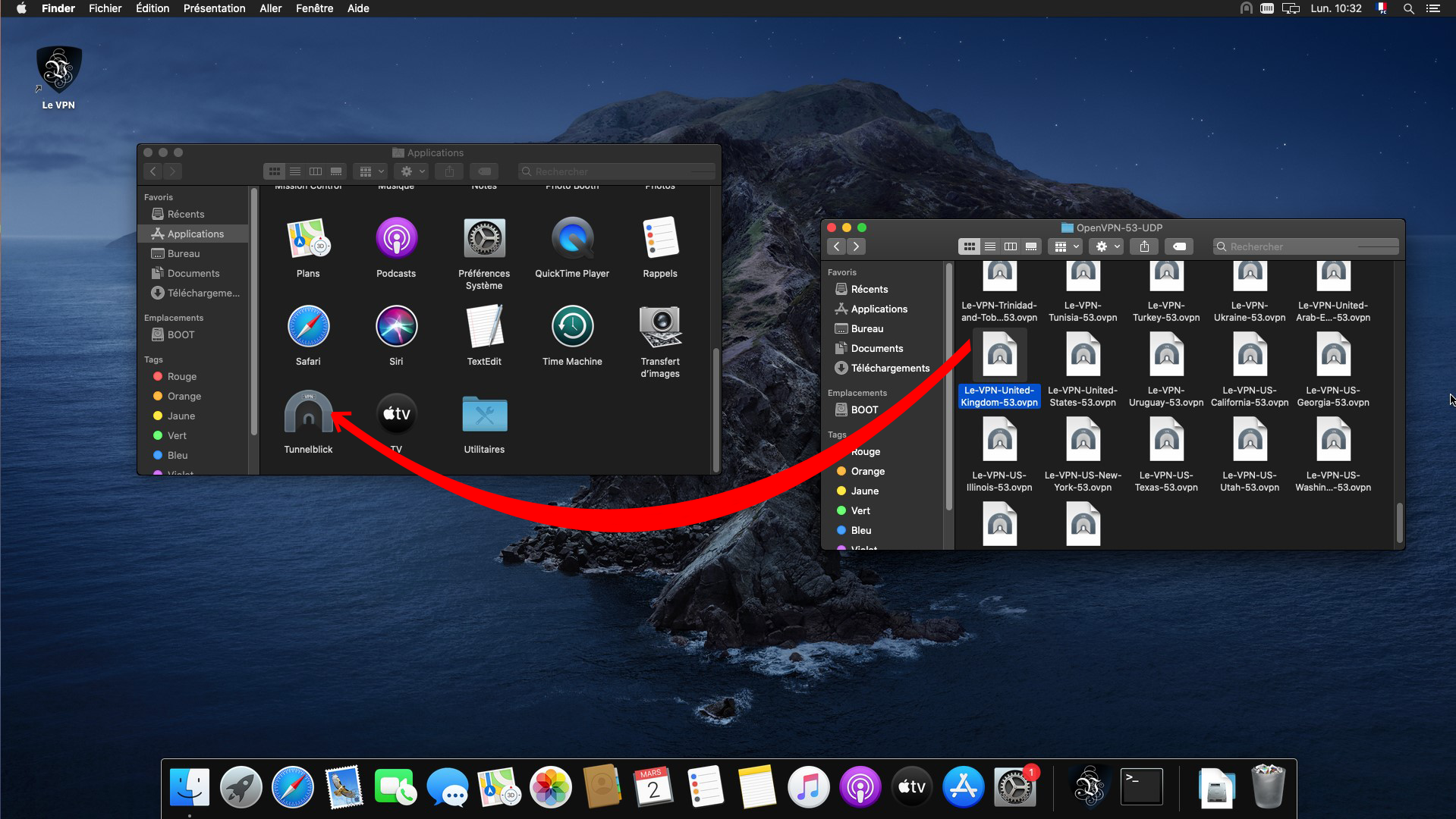Open Photos from the Dock
The image size is (1456, 819).
click(x=551, y=786)
